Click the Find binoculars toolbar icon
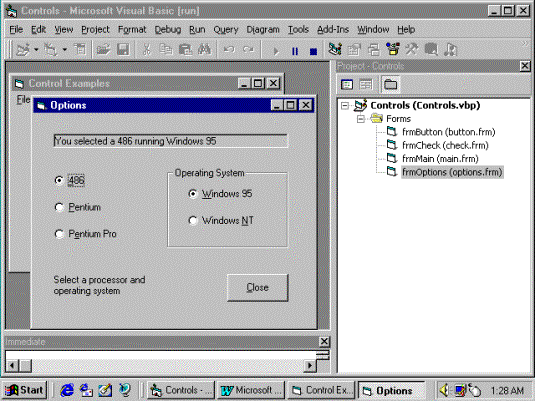The height and width of the screenshot is (401, 535). coord(204,50)
